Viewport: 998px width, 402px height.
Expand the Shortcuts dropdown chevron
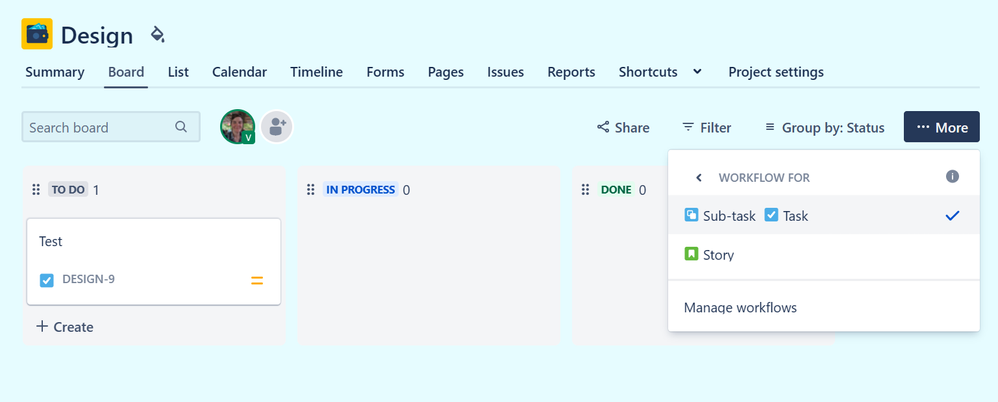698,71
